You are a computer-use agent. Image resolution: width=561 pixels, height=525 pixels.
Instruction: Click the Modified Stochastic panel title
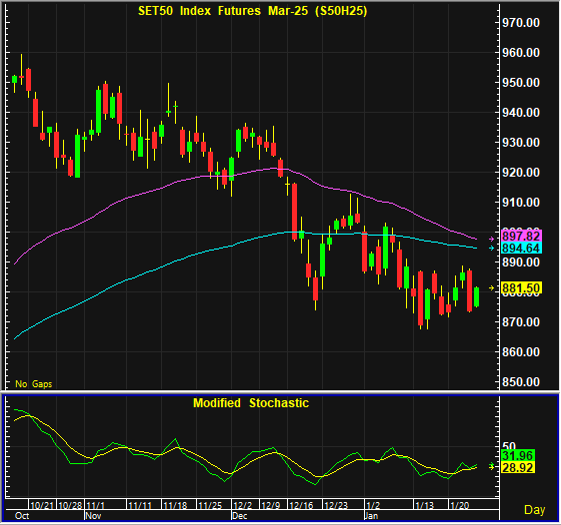pos(251,403)
